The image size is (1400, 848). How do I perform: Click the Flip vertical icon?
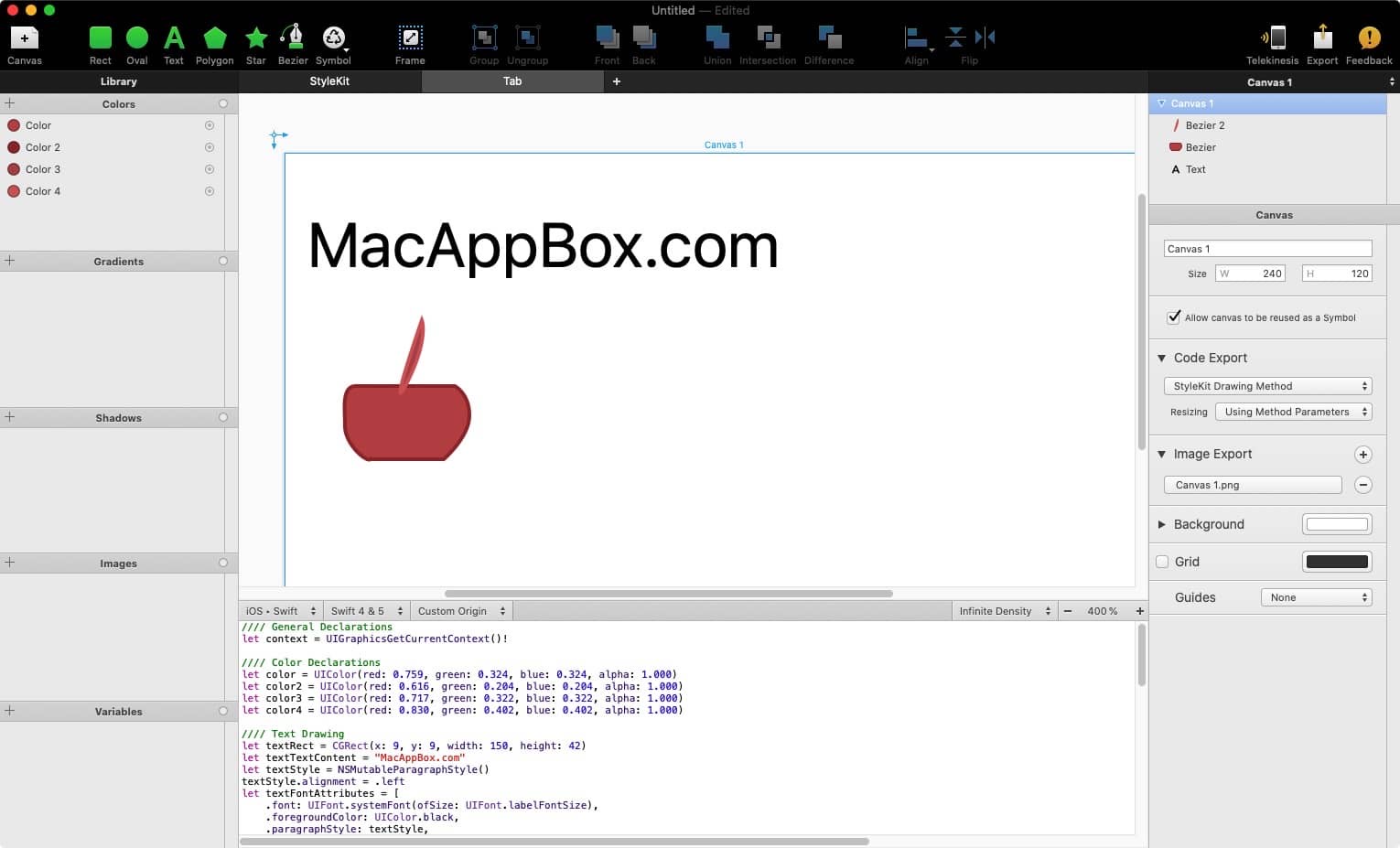coord(955,38)
